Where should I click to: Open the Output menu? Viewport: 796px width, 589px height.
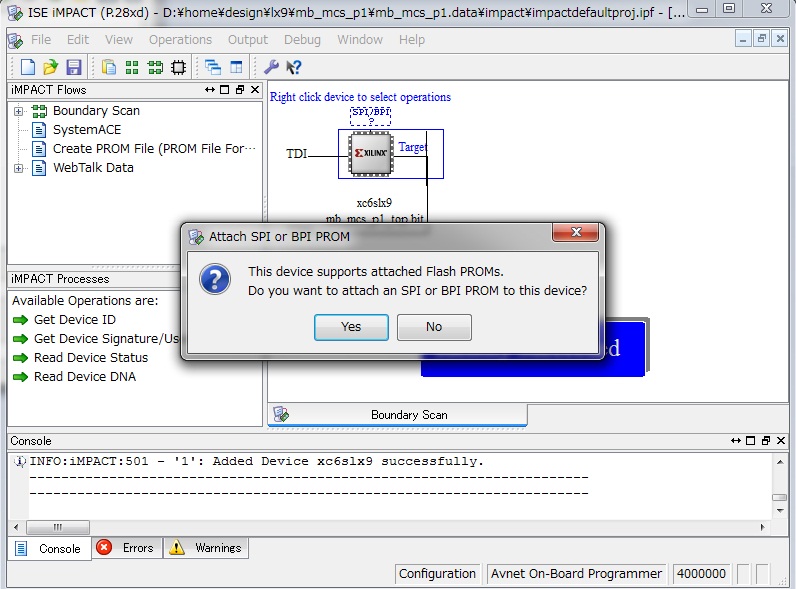click(x=248, y=40)
